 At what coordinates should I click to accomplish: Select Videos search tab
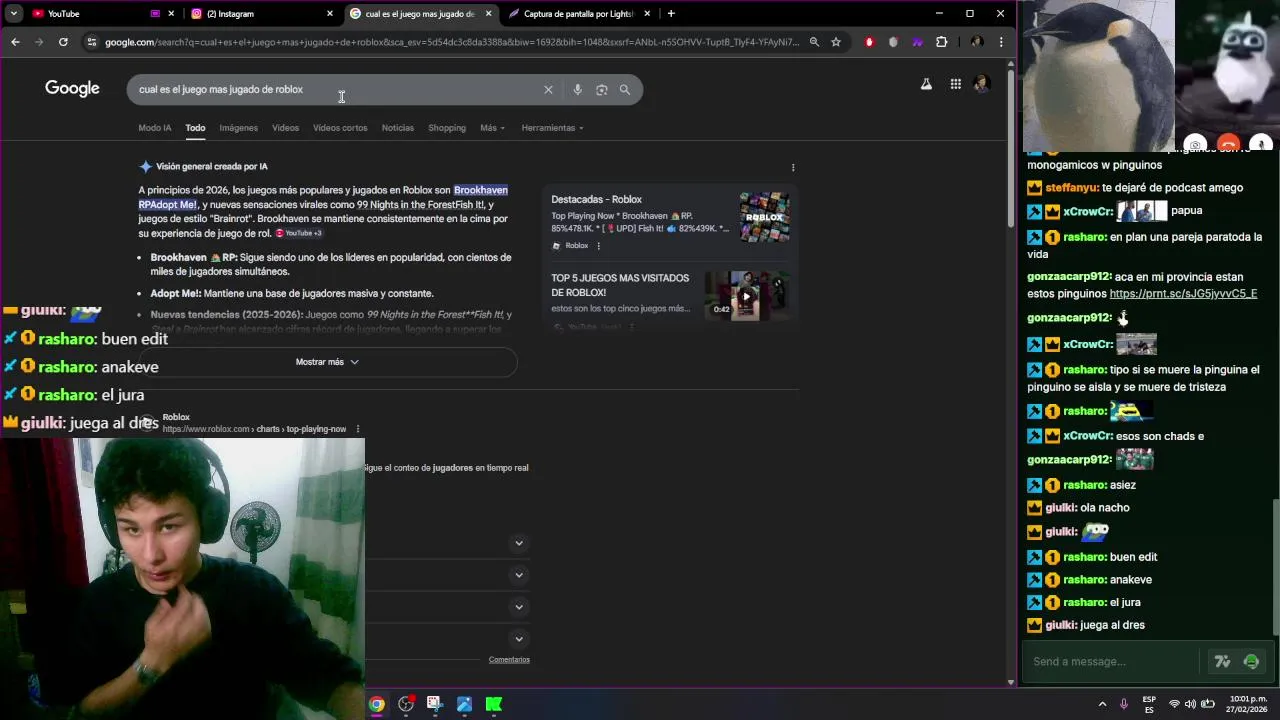pyautogui.click(x=285, y=128)
